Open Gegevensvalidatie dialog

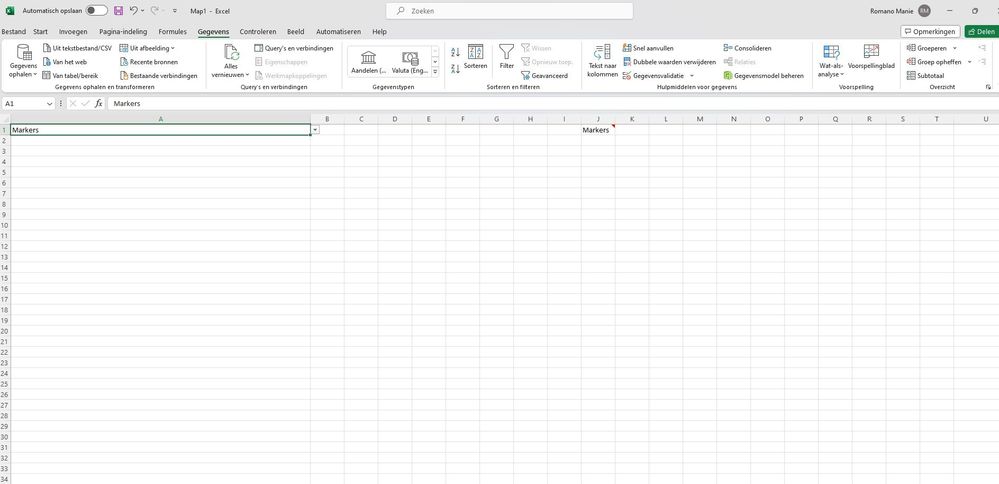pos(654,76)
